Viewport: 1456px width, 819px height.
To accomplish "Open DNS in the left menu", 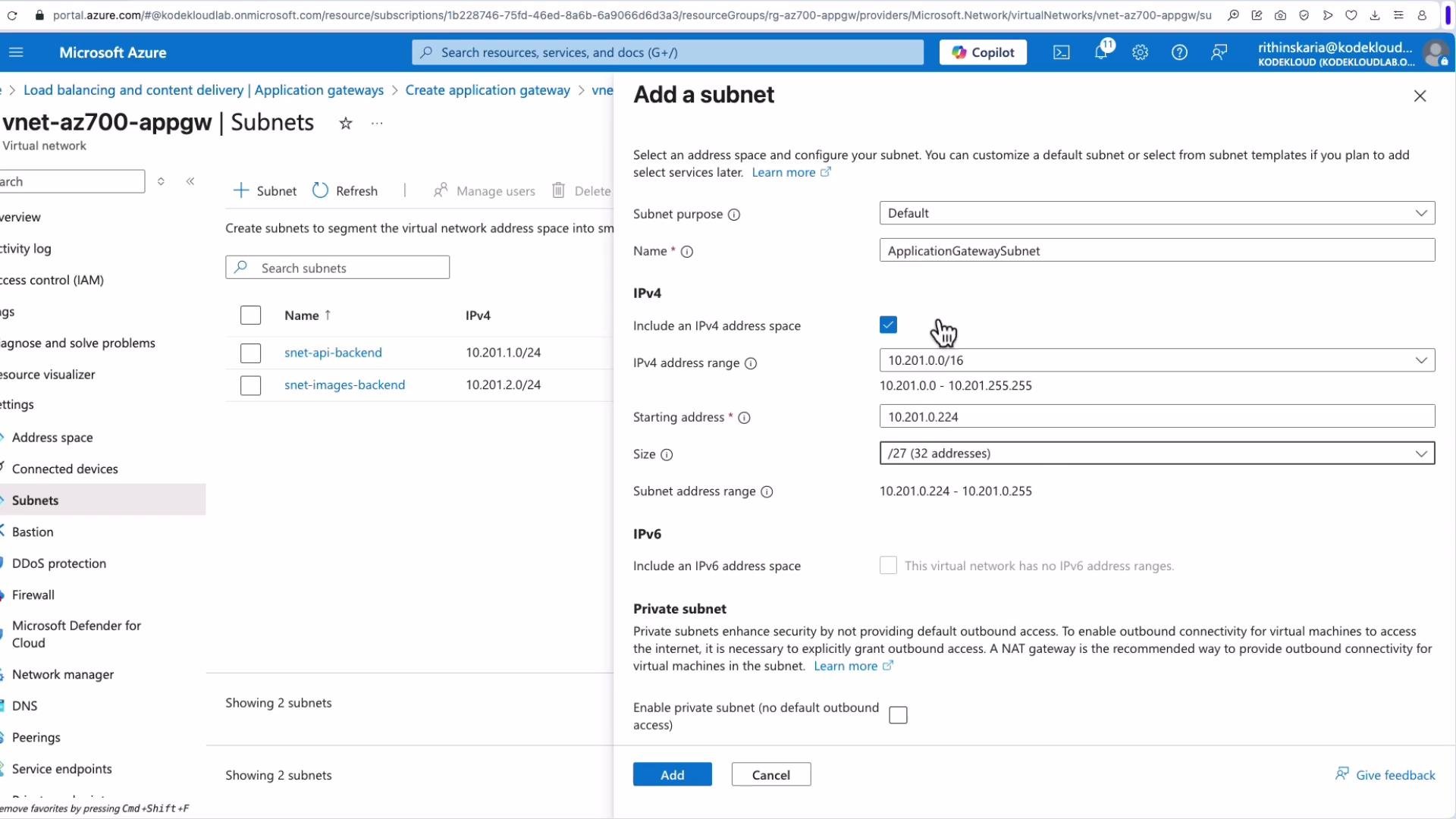I will 25,706.
